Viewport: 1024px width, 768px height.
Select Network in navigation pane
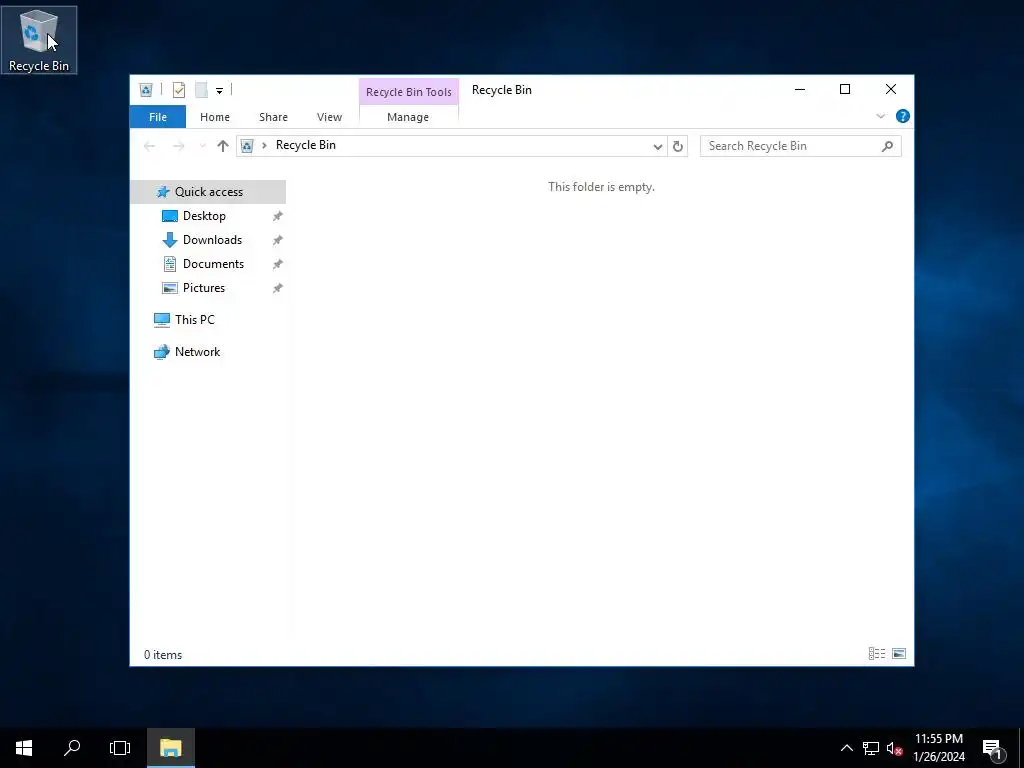pyautogui.click(x=197, y=352)
